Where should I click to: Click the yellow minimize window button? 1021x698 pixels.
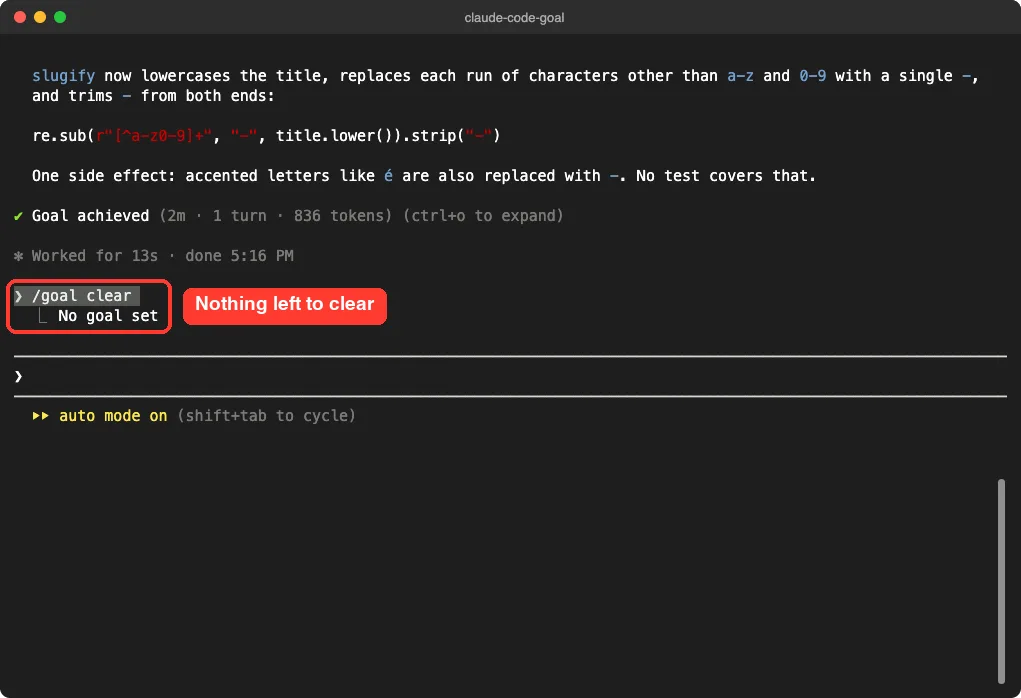[40, 17]
